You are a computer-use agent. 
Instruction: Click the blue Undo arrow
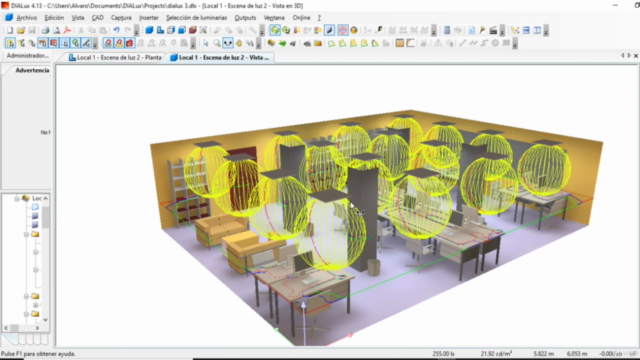point(116,30)
